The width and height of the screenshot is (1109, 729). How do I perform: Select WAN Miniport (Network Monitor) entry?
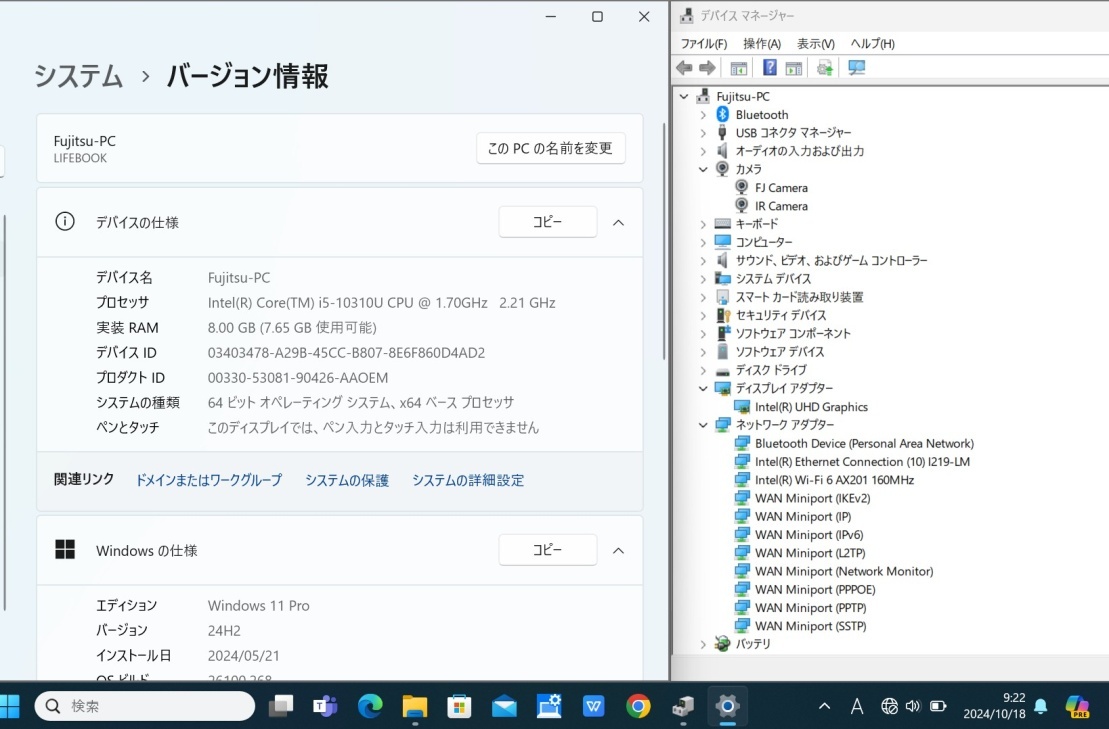point(844,571)
